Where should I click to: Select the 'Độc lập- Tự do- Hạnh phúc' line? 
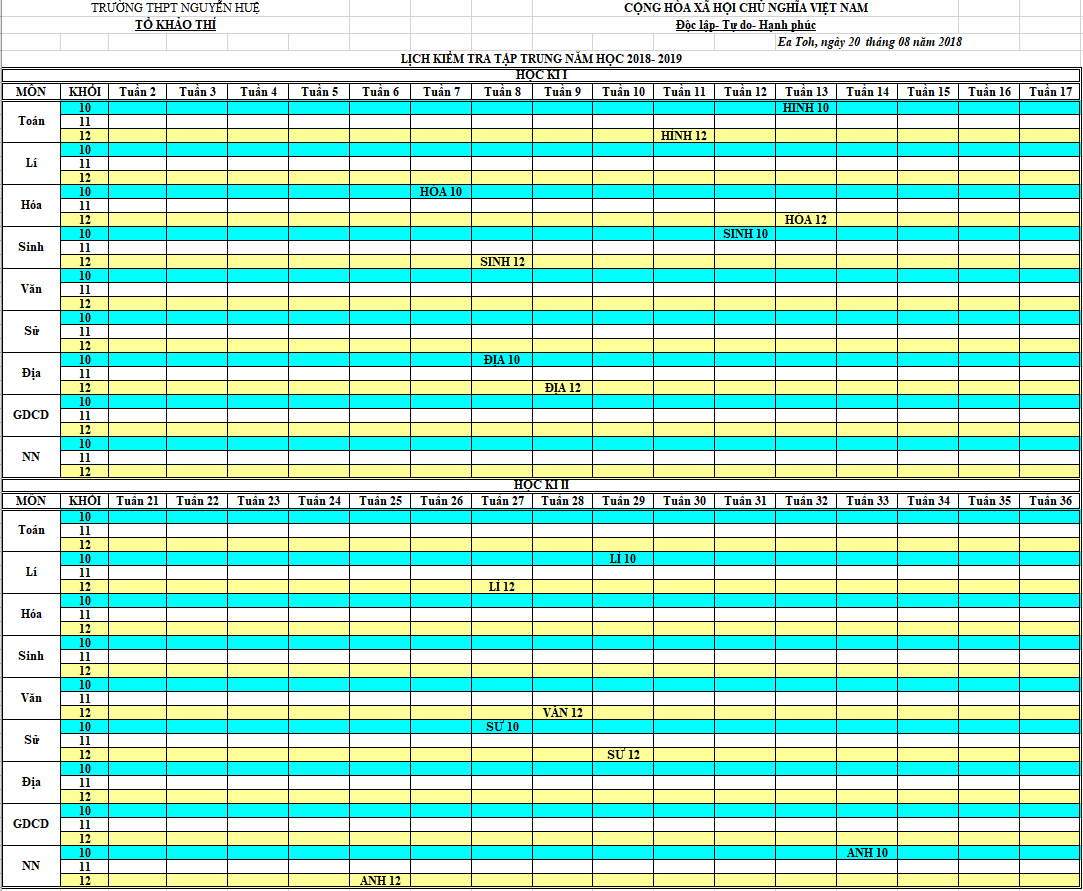point(746,26)
